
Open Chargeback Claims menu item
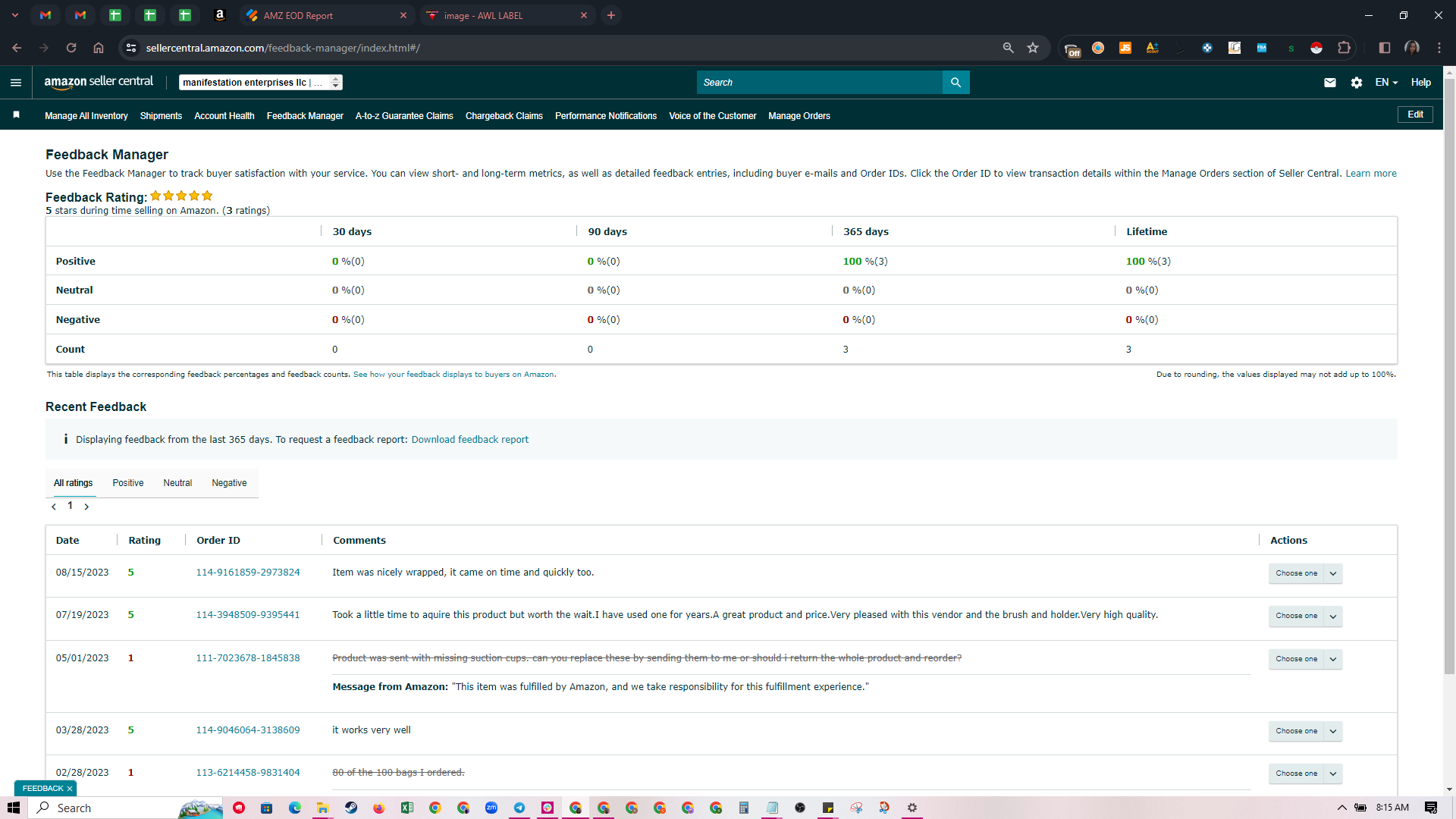pos(504,116)
